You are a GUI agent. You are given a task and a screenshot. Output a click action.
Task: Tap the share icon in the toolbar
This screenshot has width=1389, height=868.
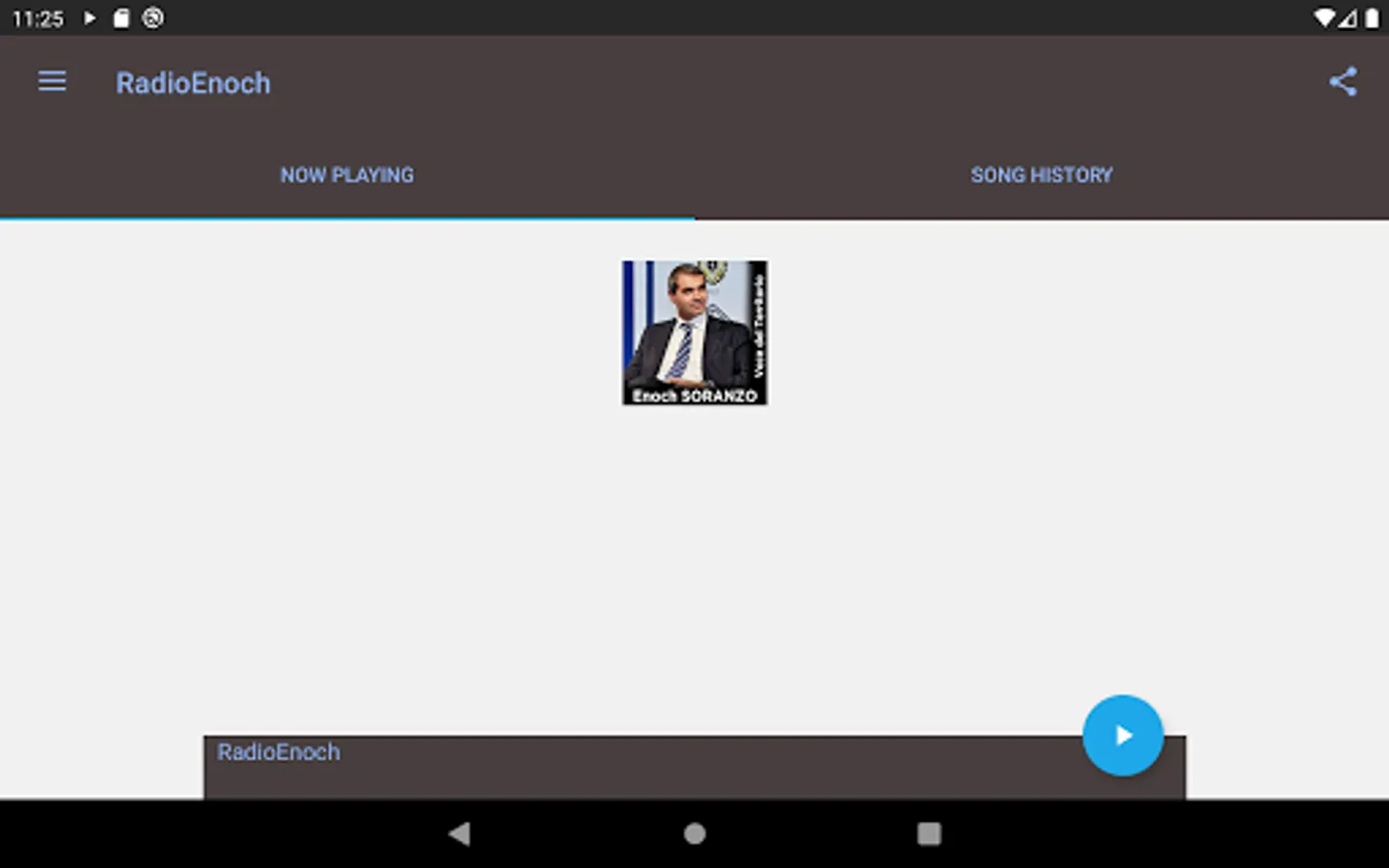tap(1343, 82)
